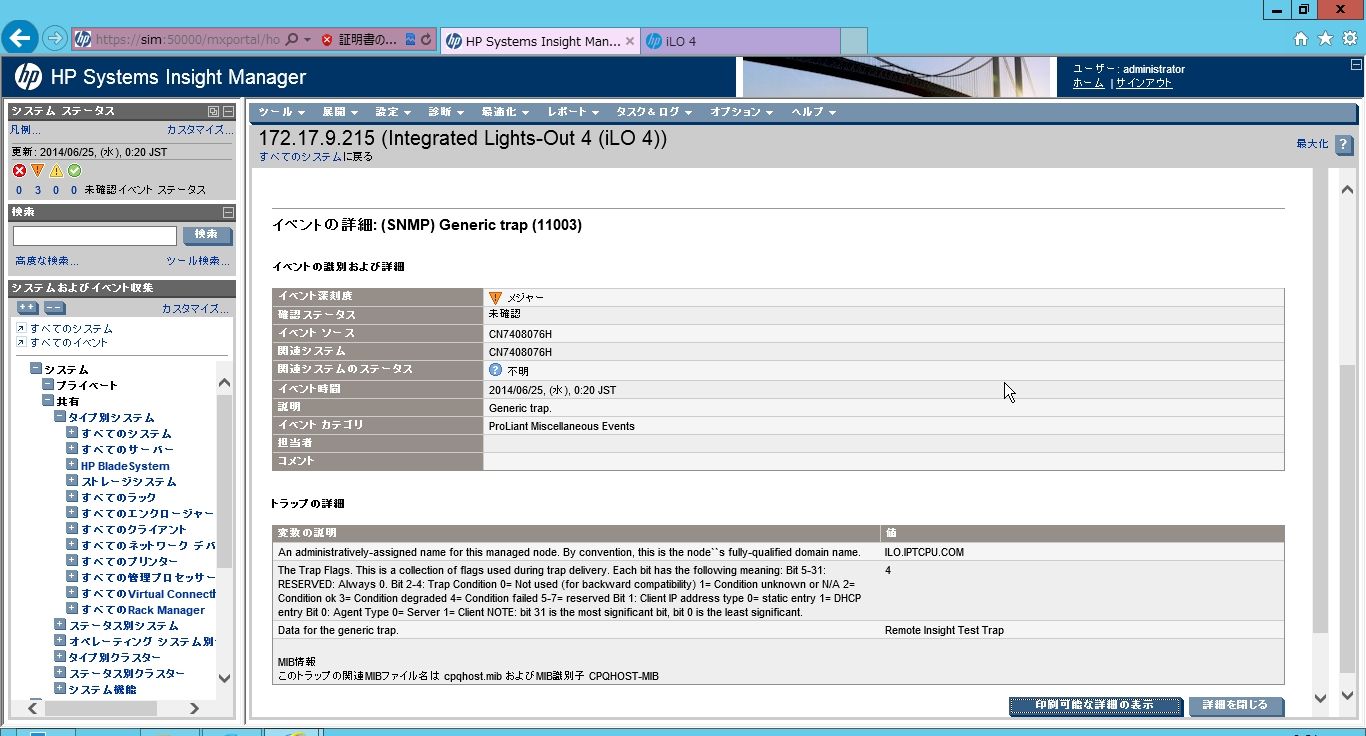The height and width of the screenshot is (736, 1366).
Task: Click the critical status red X icon
Action: click(x=19, y=171)
